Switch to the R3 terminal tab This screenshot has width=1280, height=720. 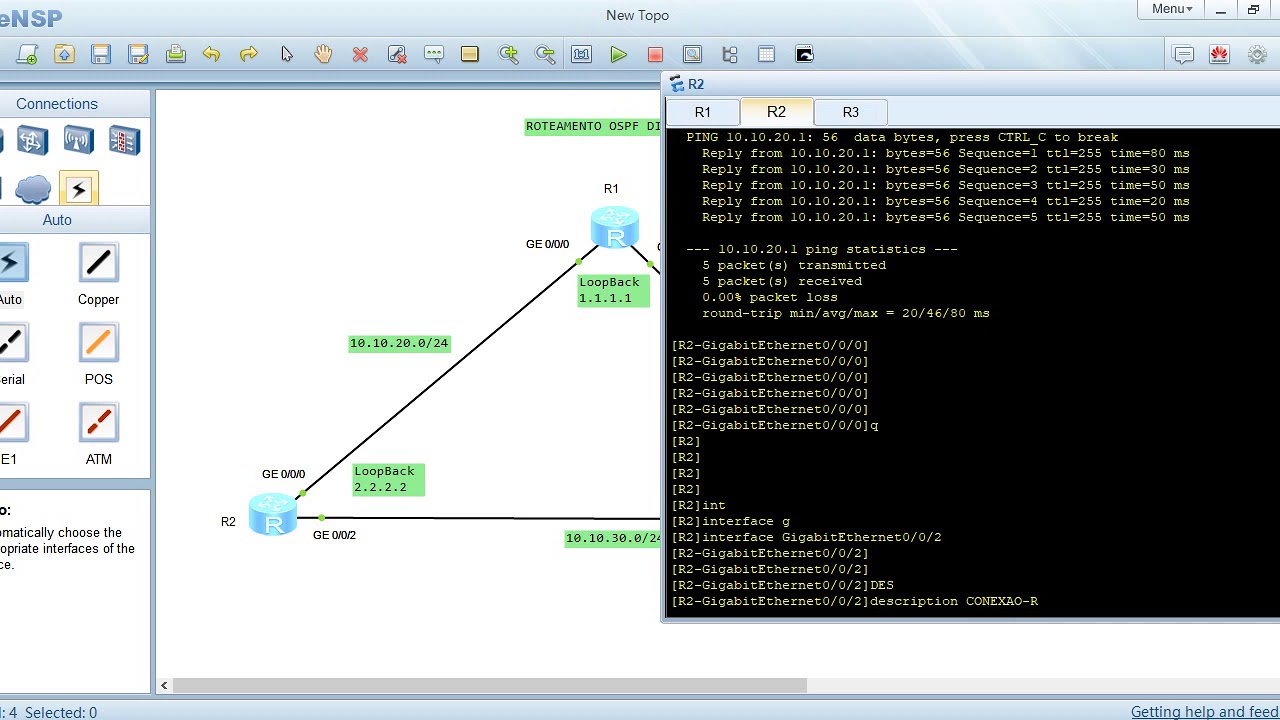[850, 112]
